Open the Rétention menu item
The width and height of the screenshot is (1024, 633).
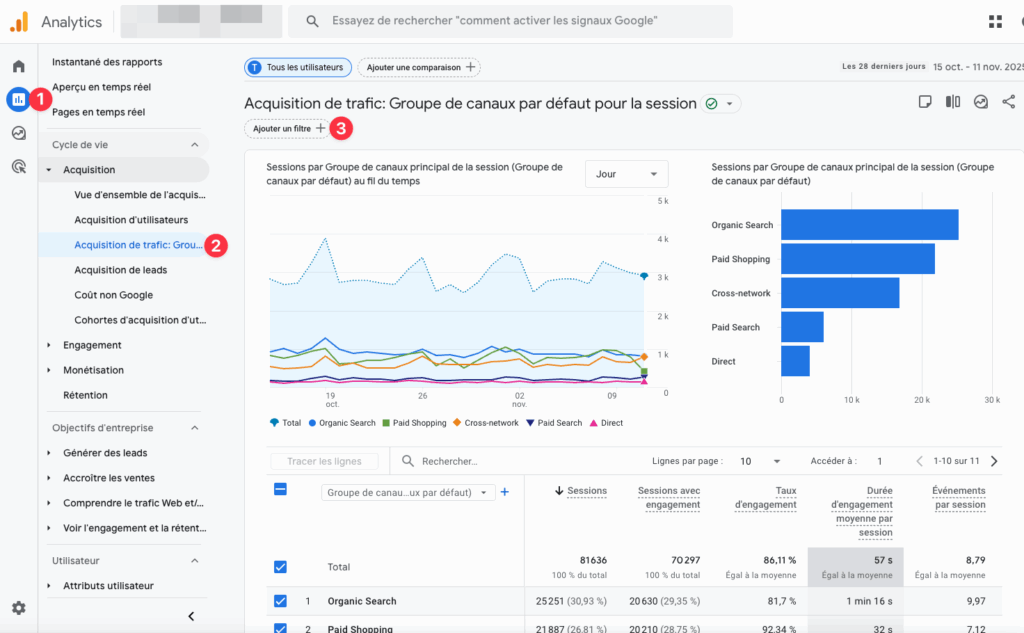click(x=85, y=395)
